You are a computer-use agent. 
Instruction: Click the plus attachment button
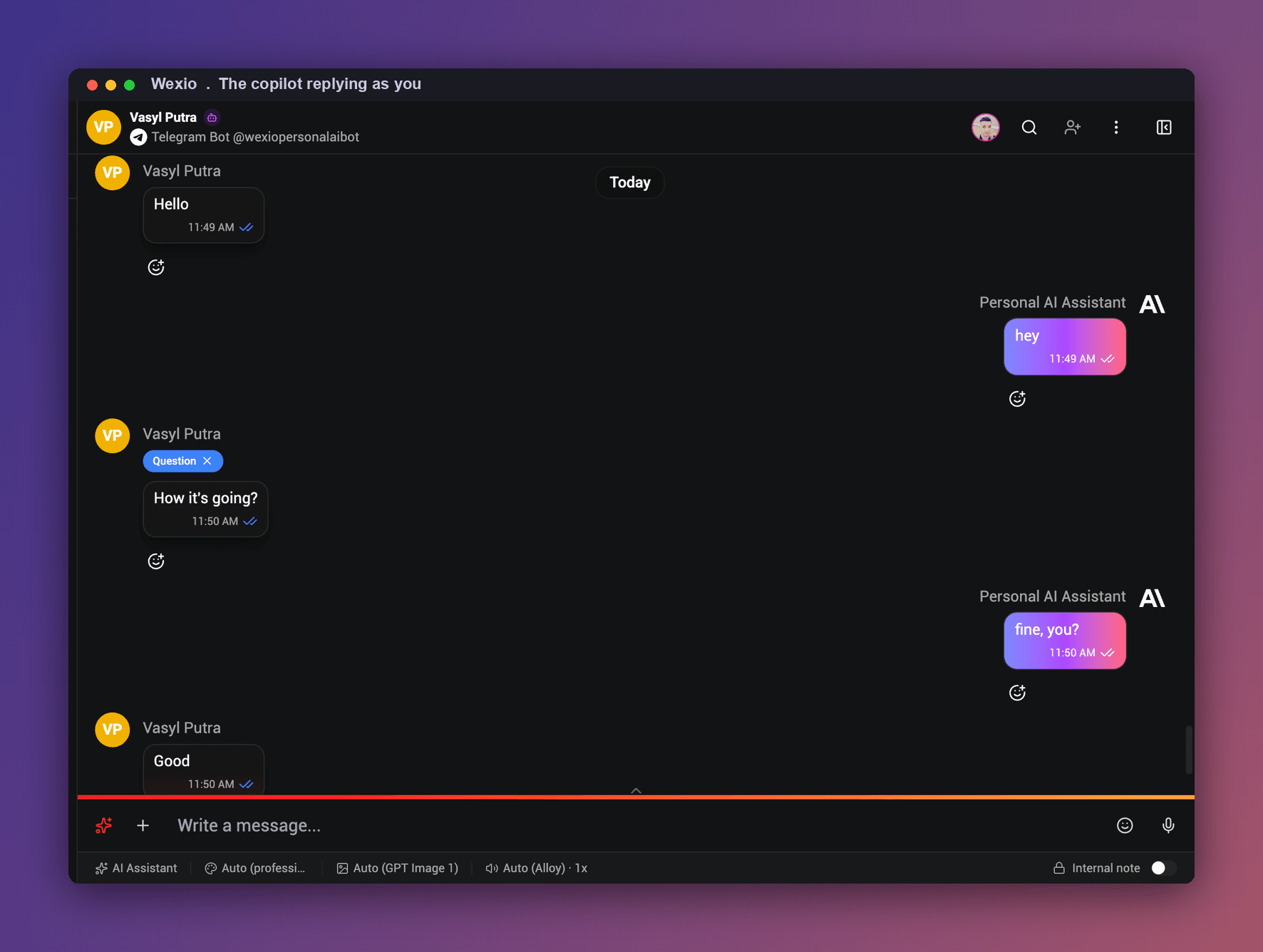tap(143, 825)
